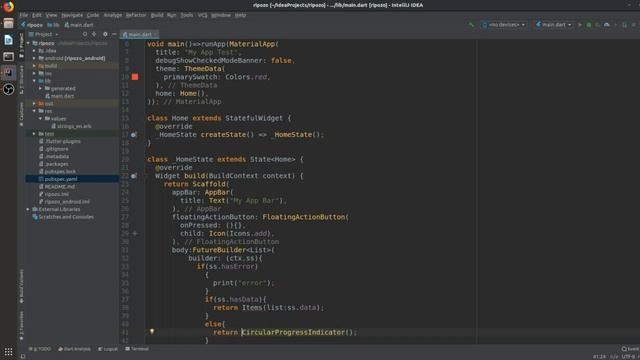Open the Terminal tool window

point(137,349)
